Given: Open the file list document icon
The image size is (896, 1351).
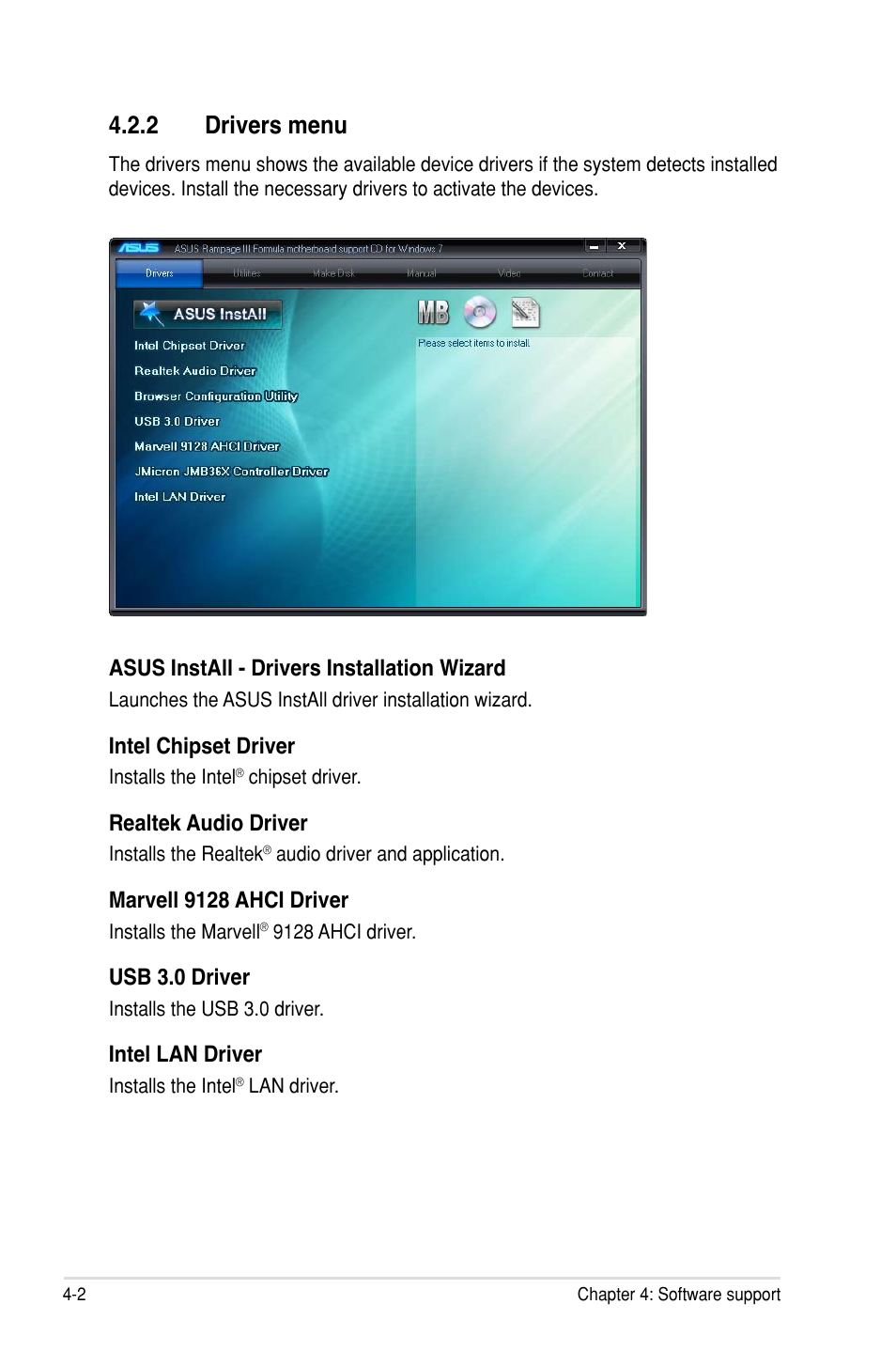Looking at the screenshot, I should coord(525,312).
